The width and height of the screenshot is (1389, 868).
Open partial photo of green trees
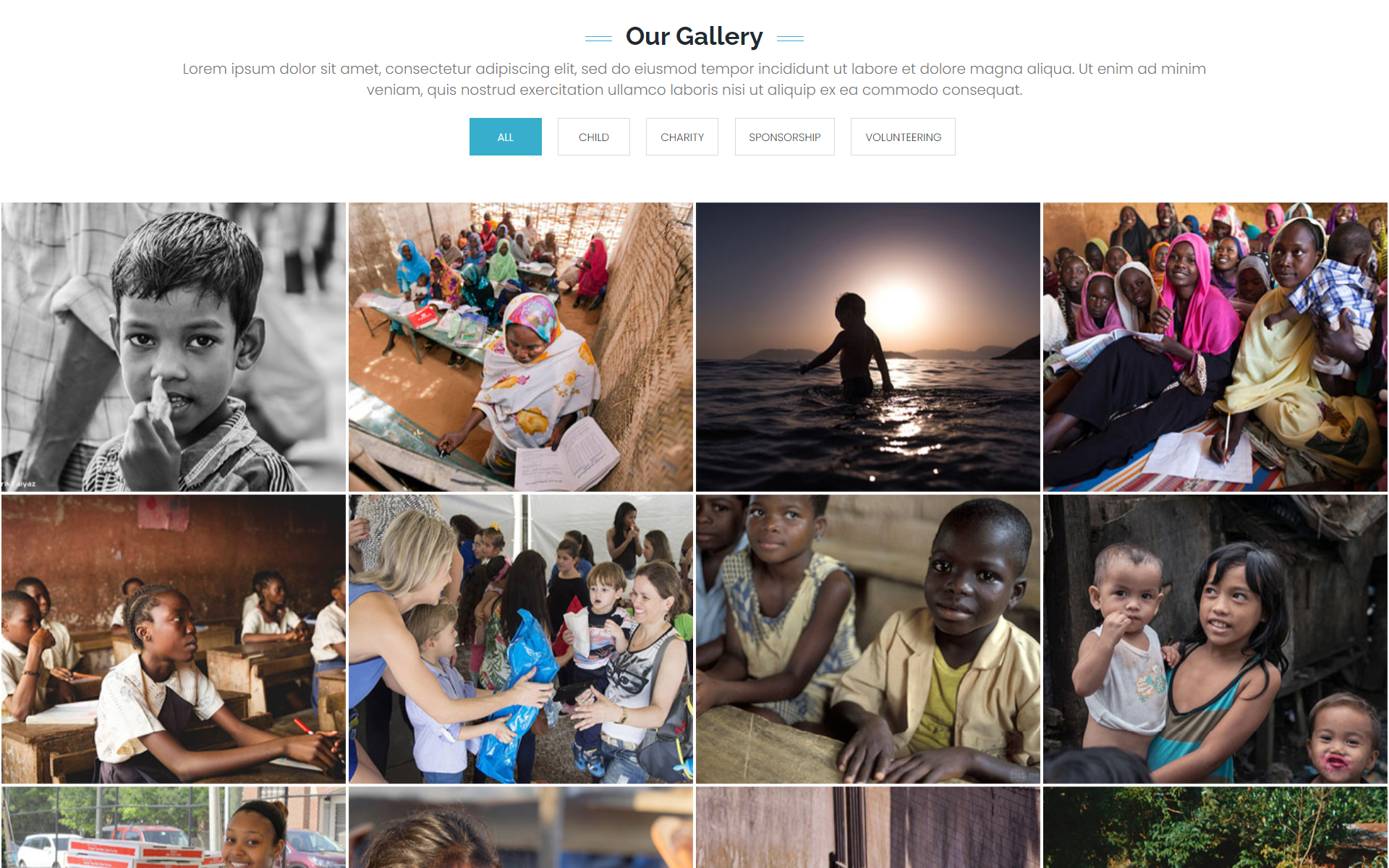coord(1215,827)
